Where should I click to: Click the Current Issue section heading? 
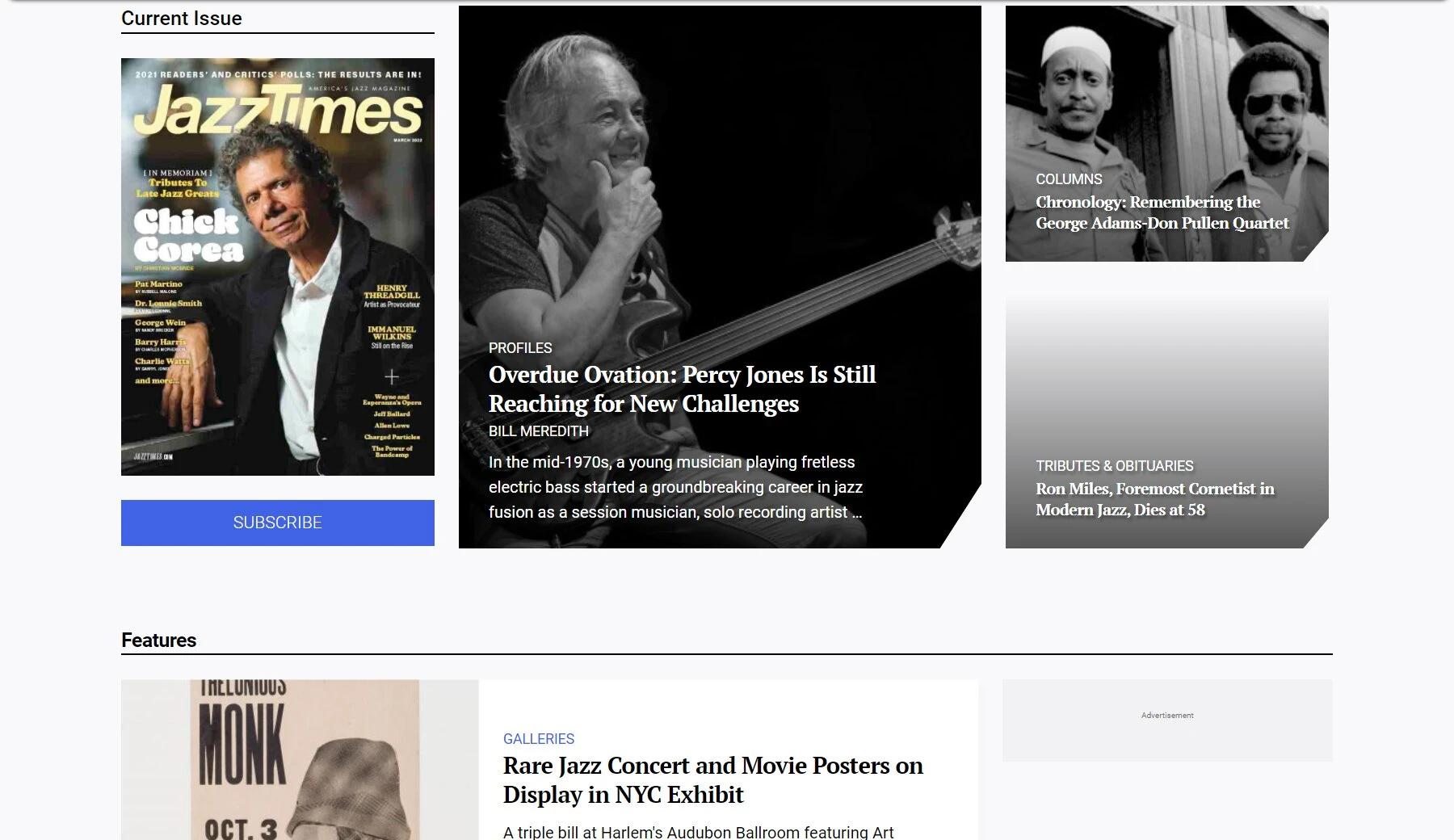tap(182, 19)
